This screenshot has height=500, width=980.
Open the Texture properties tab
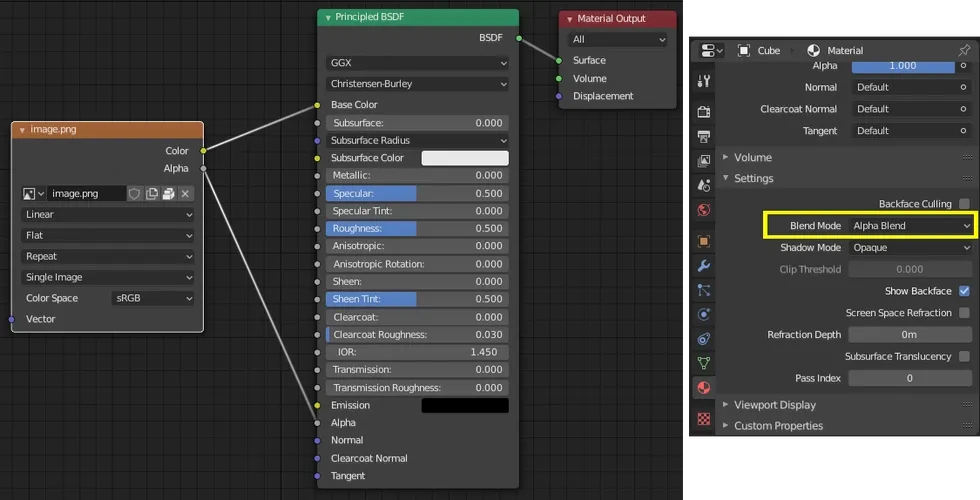click(x=704, y=418)
